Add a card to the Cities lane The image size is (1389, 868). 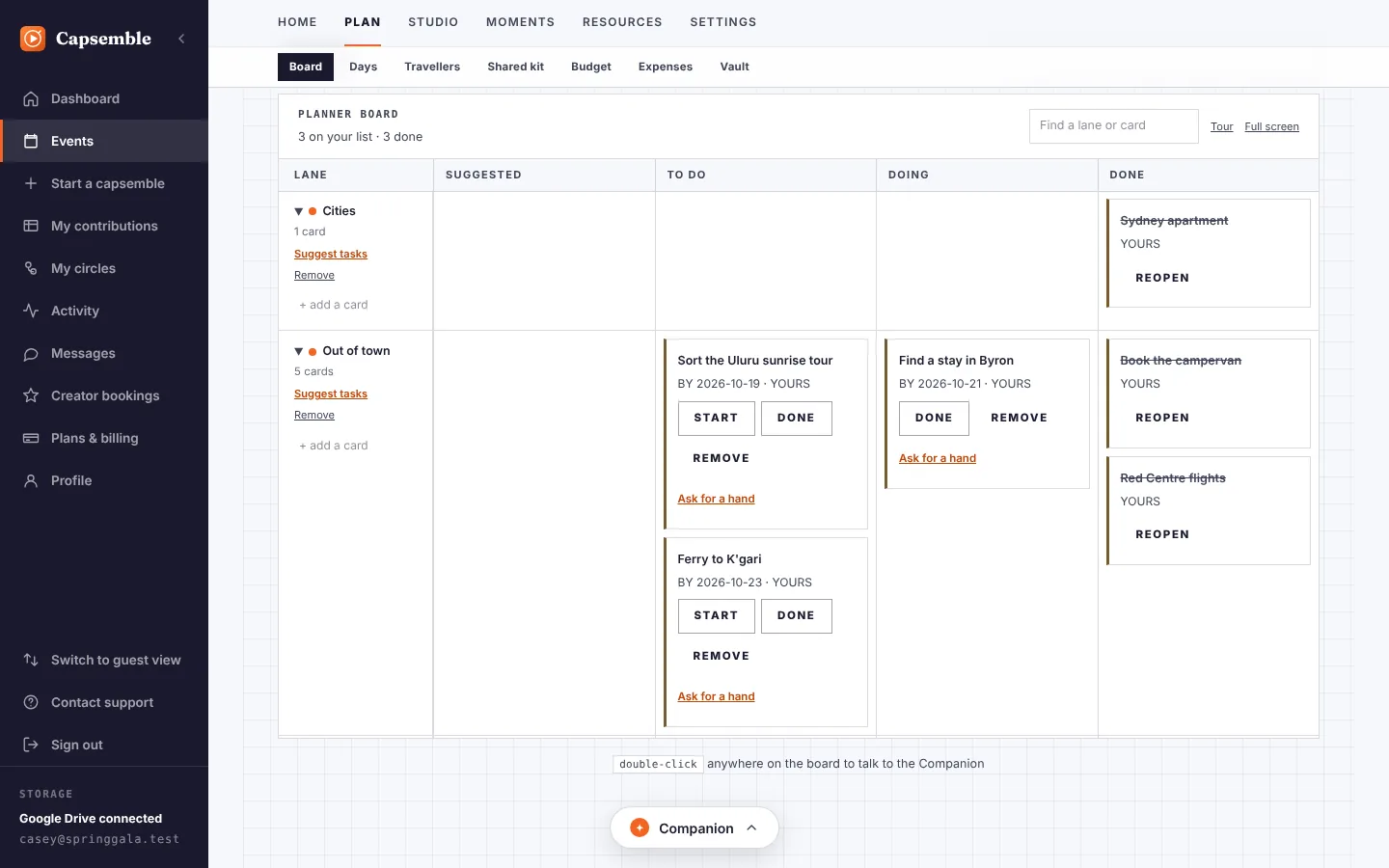coord(333,305)
